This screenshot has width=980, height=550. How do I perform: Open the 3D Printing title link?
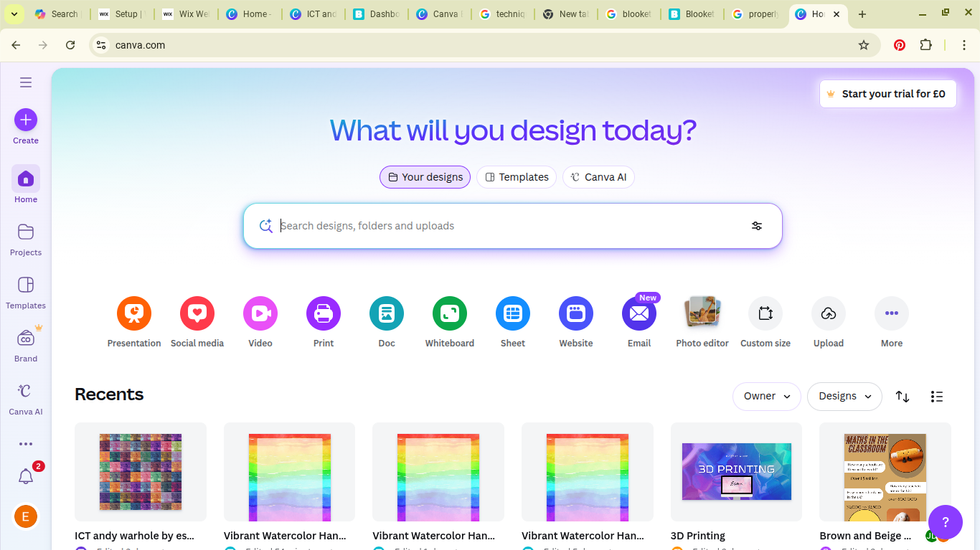[698, 536]
